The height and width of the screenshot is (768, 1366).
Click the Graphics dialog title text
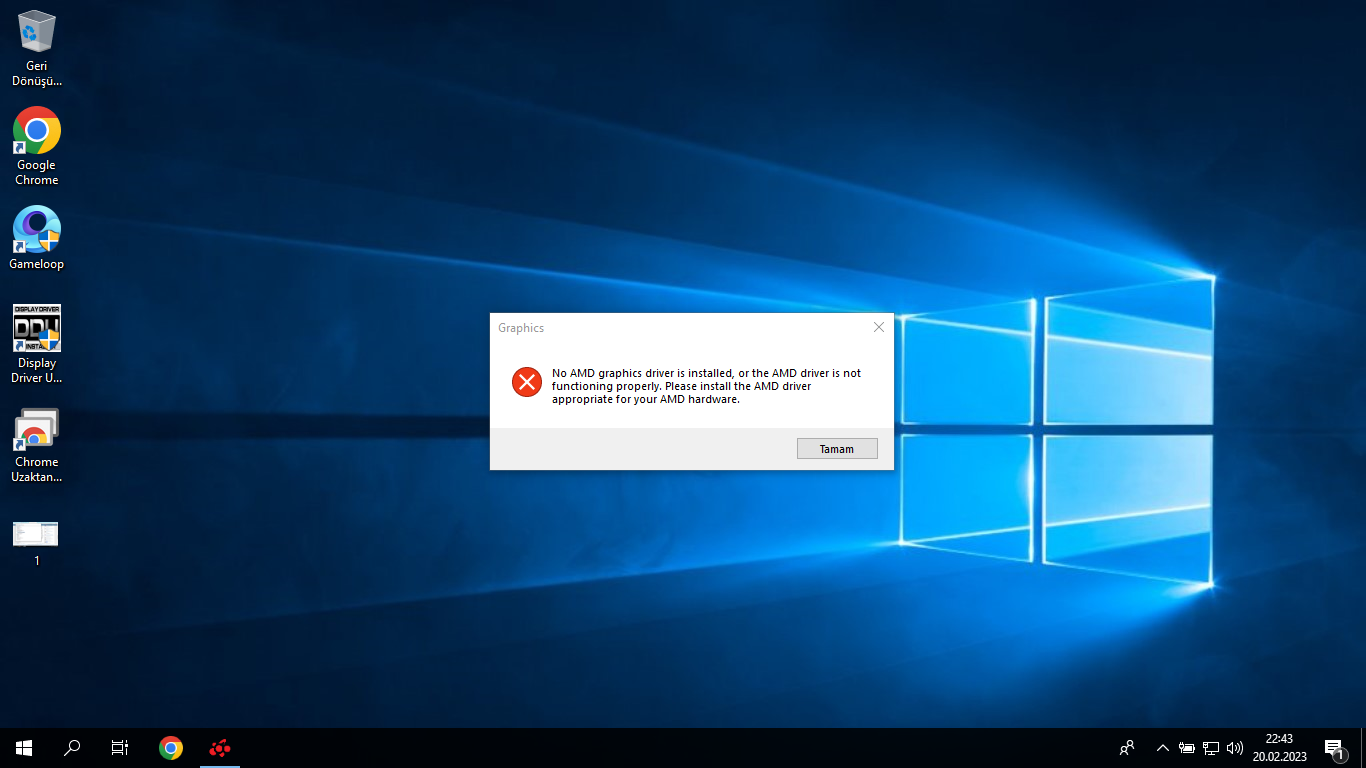click(x=521, y=328)
